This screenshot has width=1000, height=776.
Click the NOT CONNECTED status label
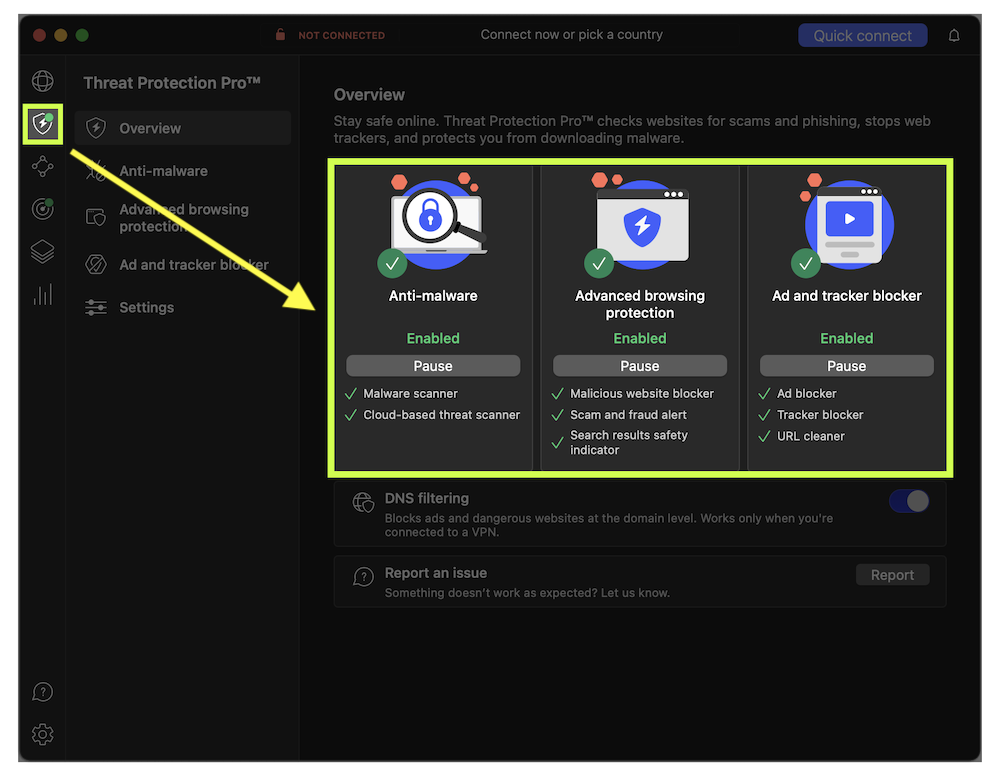pos(341,35)
